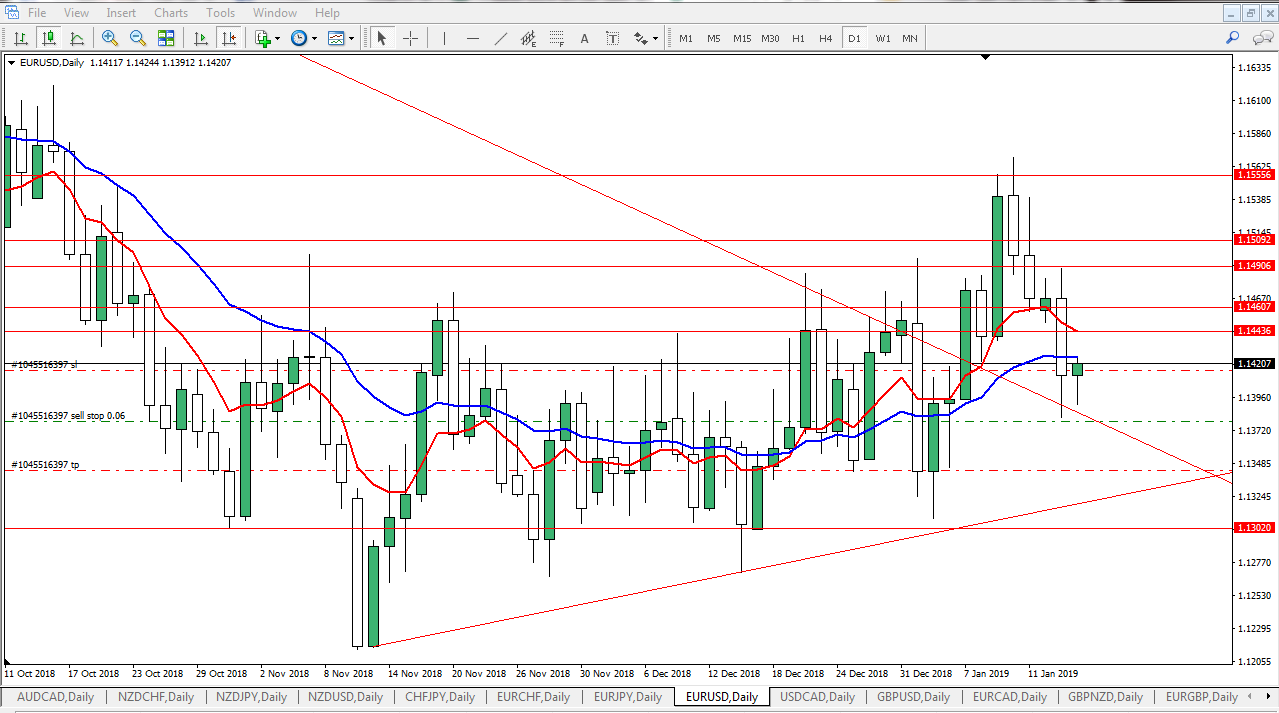This screenshot has width=1279, height=713.
Task: Click the sell stop 0.06 order label
Action: 68,415
